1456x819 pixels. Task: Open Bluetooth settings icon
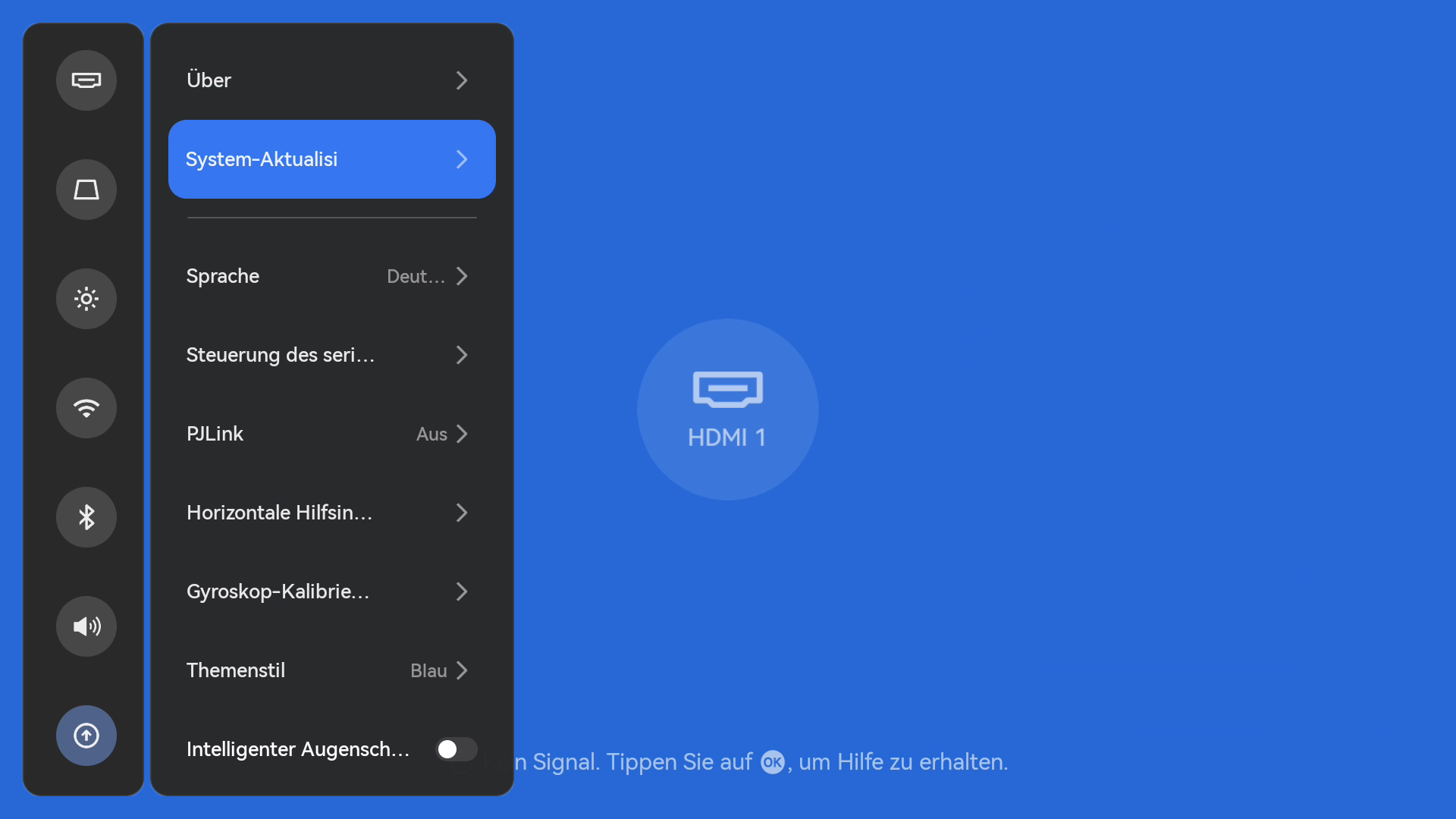(86, 517)
